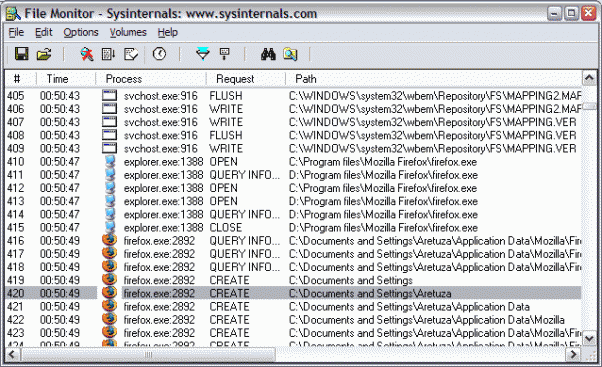Viewport: 602px width, 367px height.
Task: Click the Explorer jump folder-magnifier icon
Action: pyautogui.click(x=290, y=54)
